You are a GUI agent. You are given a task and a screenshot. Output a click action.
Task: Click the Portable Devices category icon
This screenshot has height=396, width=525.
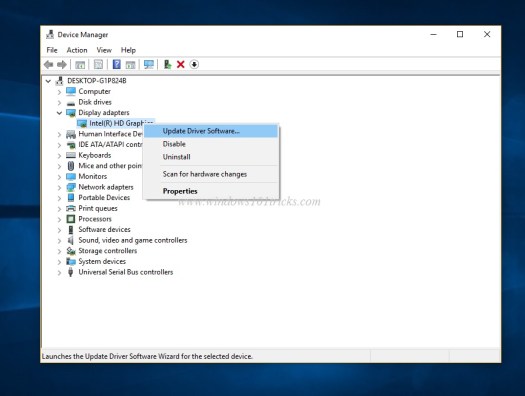[x=71, y=198]
